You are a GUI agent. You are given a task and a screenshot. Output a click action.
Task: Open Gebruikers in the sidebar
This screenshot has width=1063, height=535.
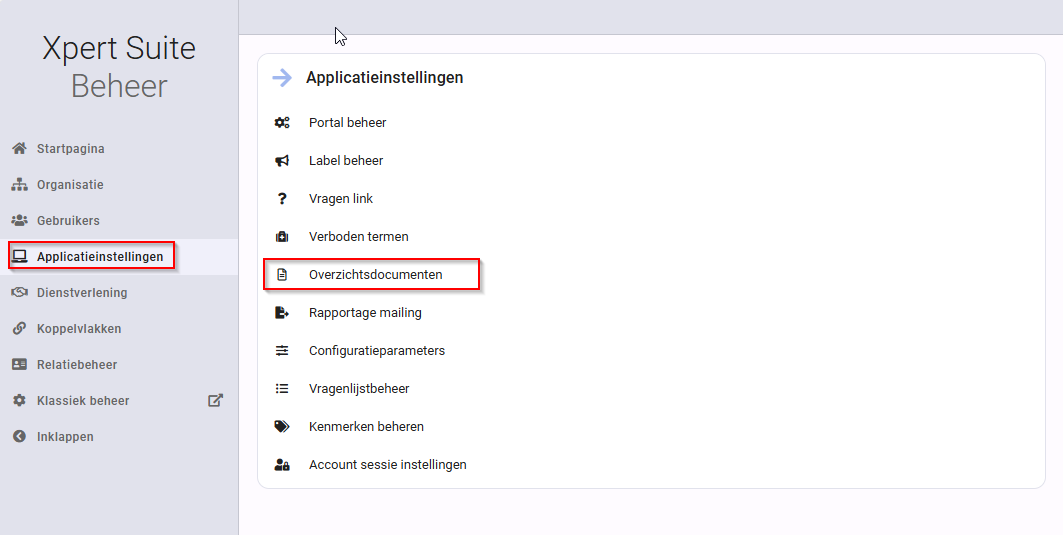(68, 220)
